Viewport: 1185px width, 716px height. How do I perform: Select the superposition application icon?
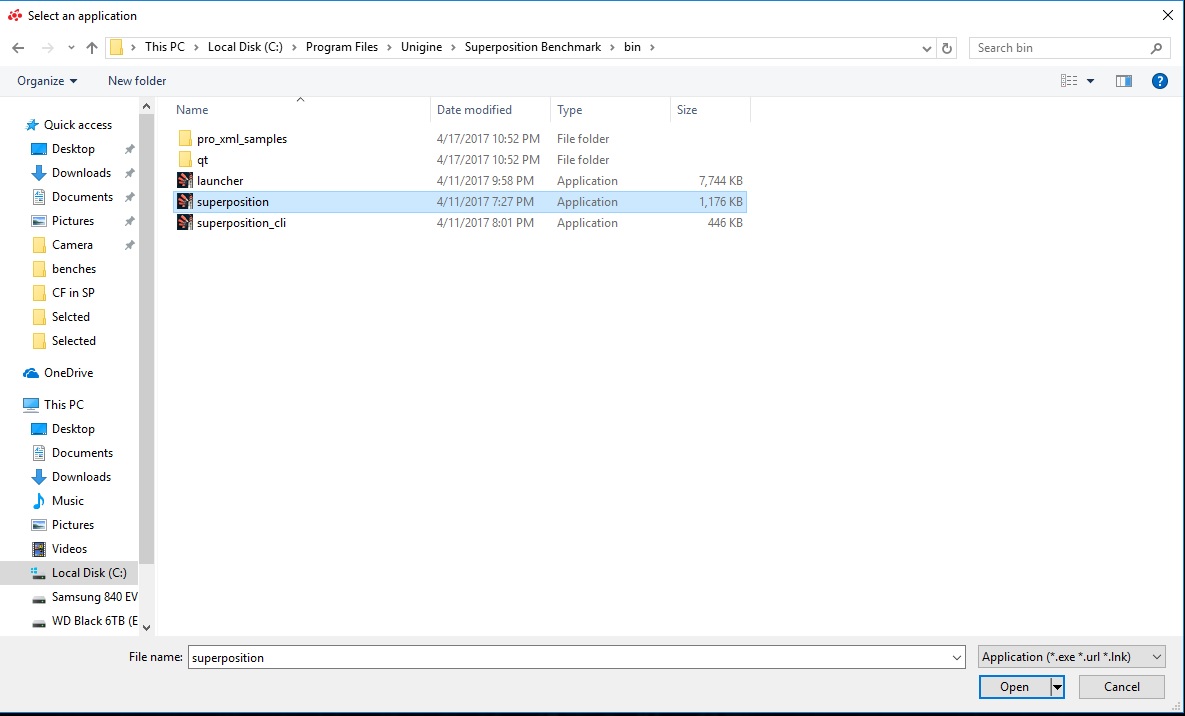coord(184,202)
